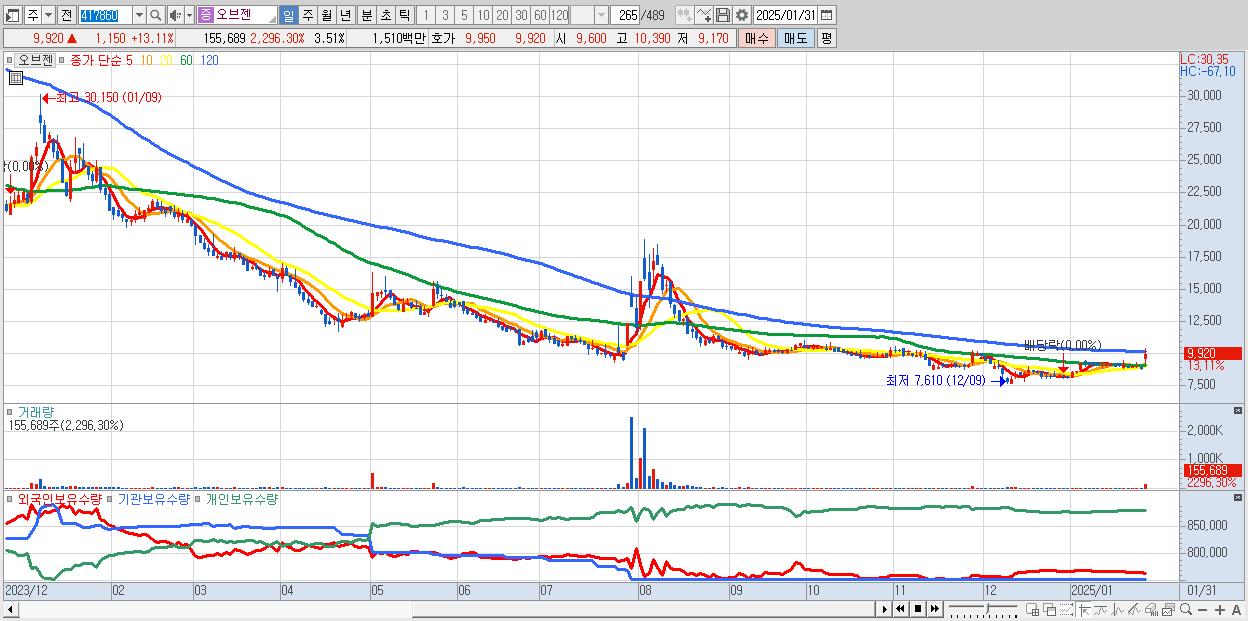1248x621 pixels.
Task: Click the 평 button
Action: click(x=826, y=38)
